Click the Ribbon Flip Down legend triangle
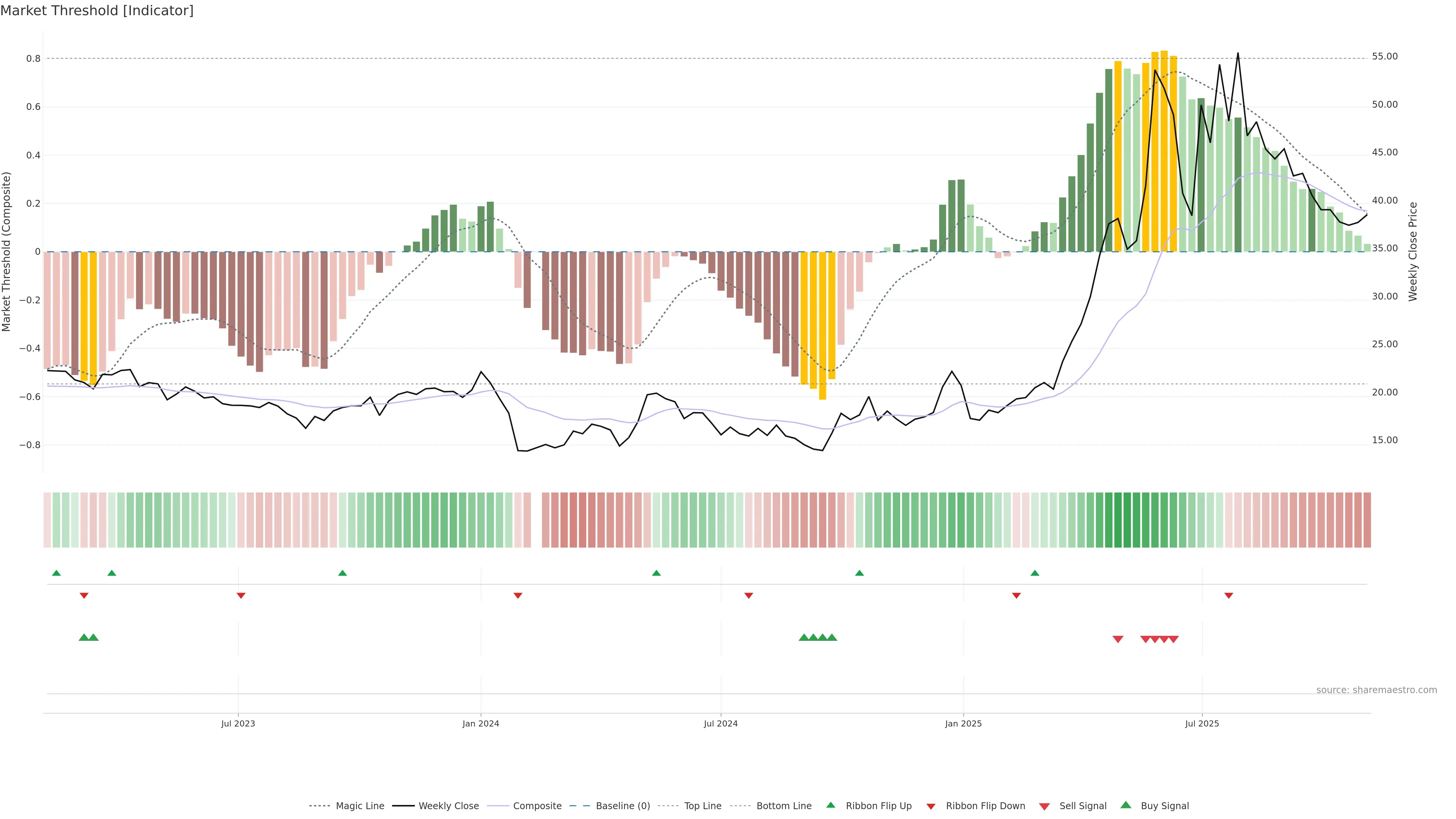The image size is (1456, 819). (x=931, y=806)
